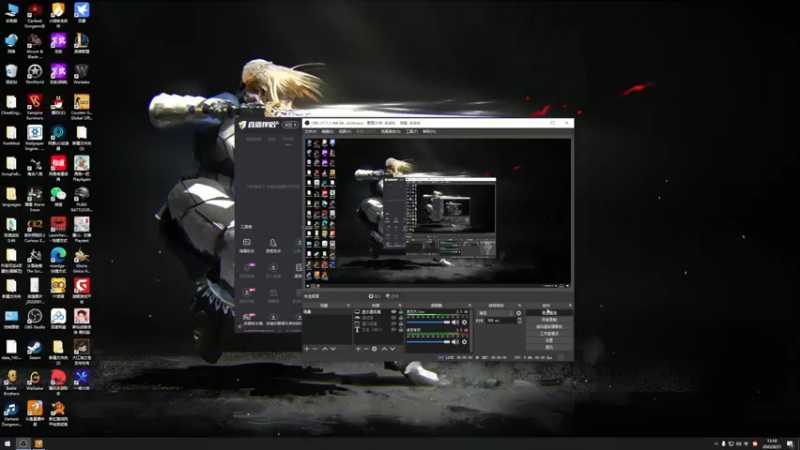Open the PUBG Battlegrounds desktop icon
The image size is (800, 450).
click(x=82, y=199)
